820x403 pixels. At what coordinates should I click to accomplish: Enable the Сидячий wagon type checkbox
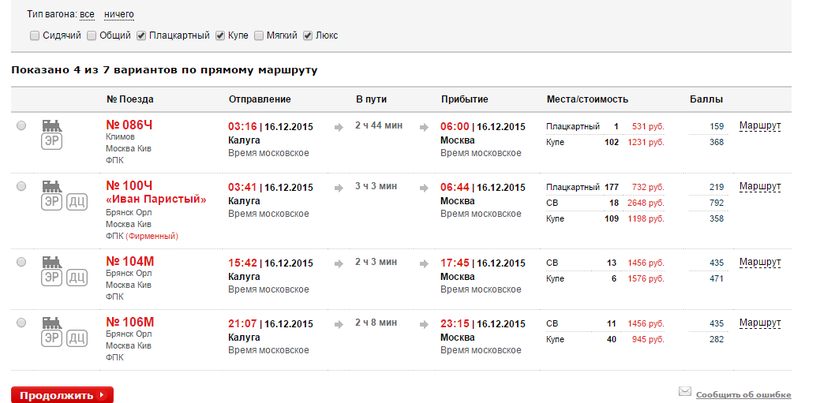tap(35, 36)
